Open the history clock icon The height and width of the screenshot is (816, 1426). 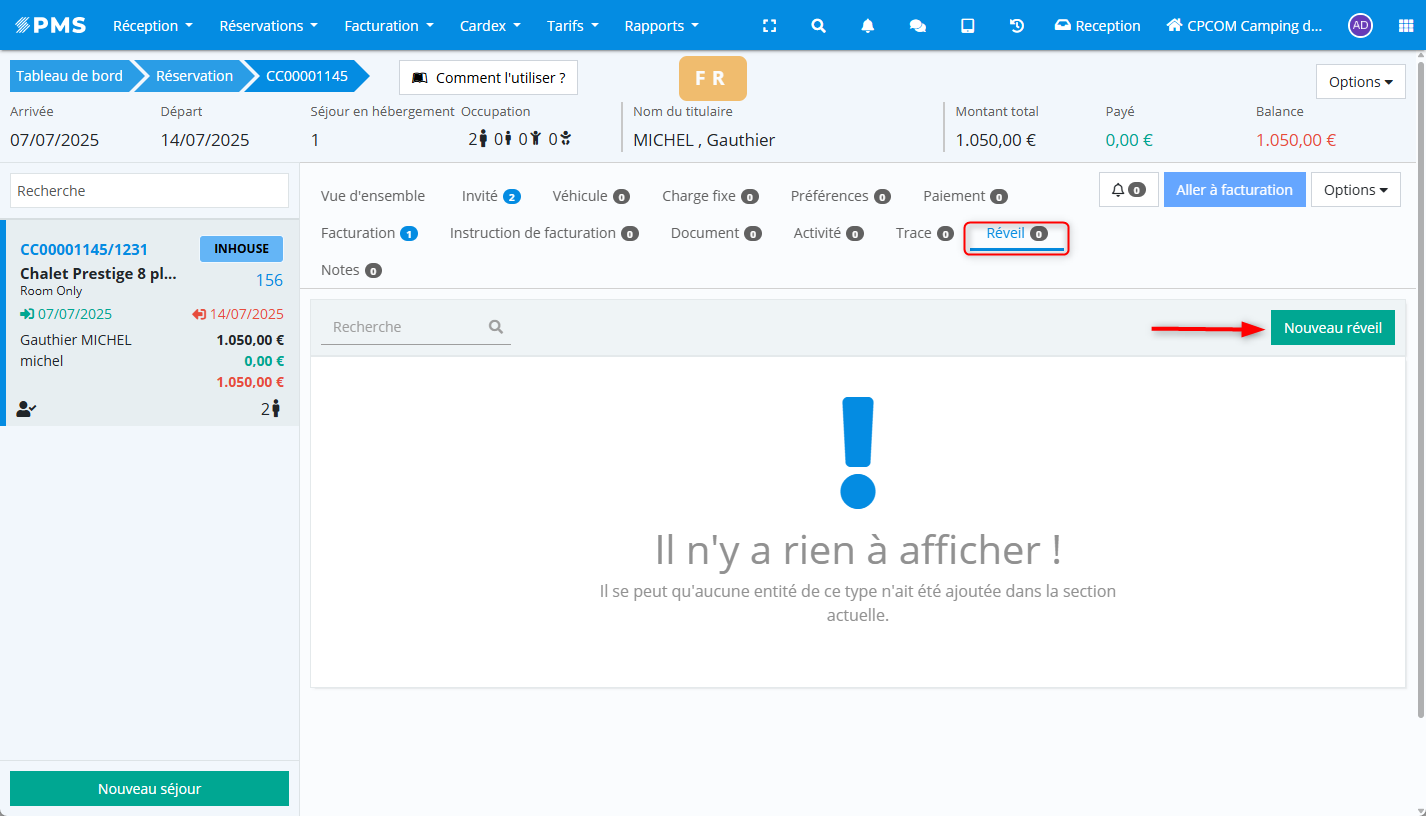[1017, 26]
